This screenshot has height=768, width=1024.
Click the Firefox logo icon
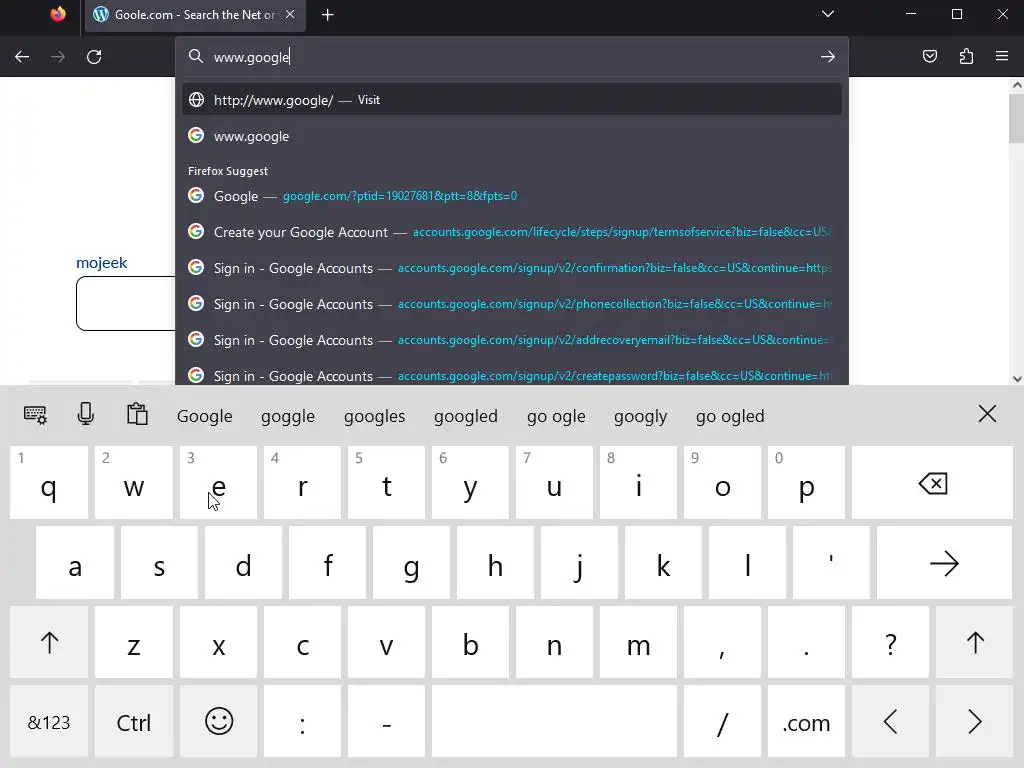click(x=58, y=14)
